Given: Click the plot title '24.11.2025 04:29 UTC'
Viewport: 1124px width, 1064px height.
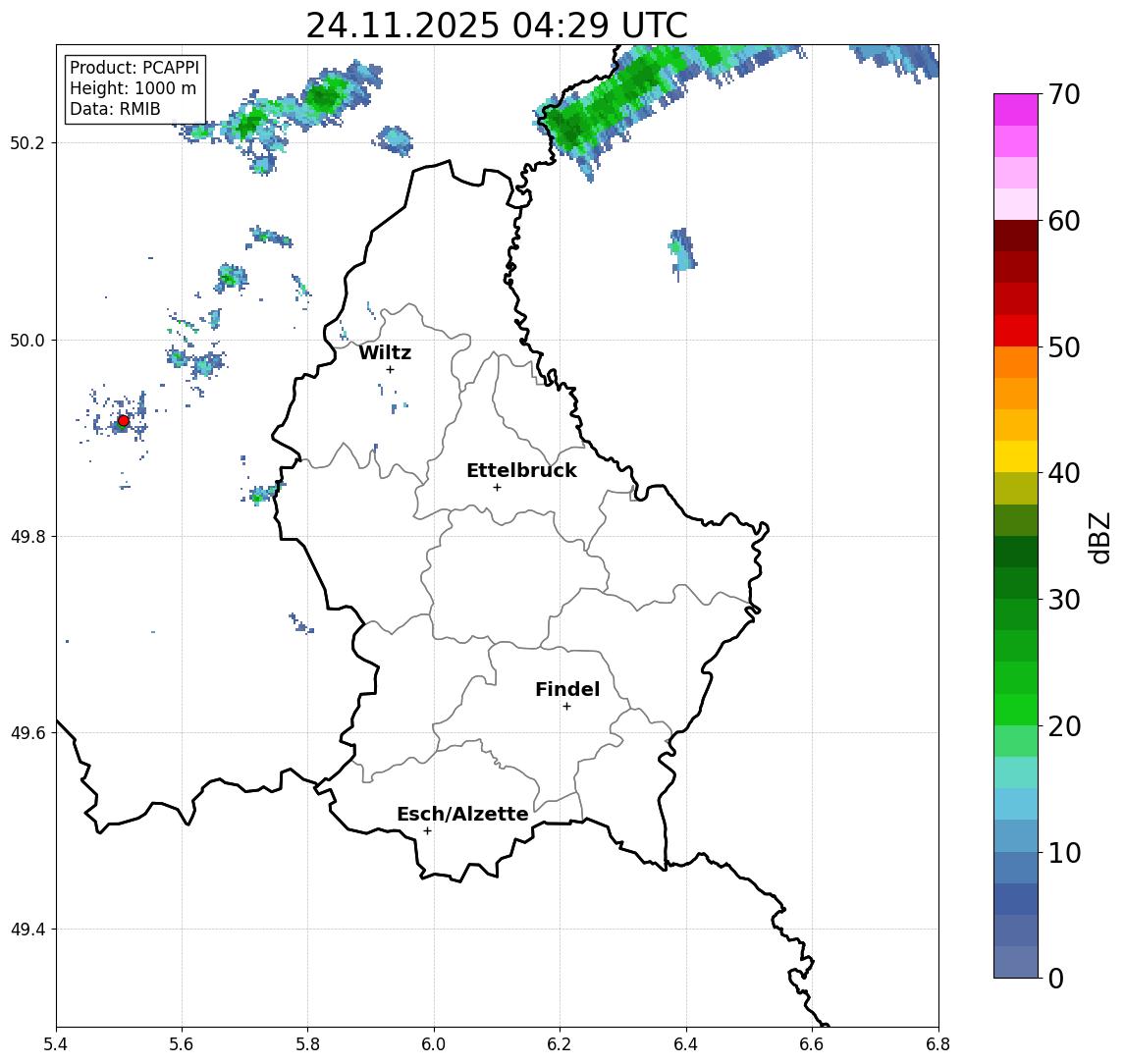Looking at the screenshot, I should point(497,26).
